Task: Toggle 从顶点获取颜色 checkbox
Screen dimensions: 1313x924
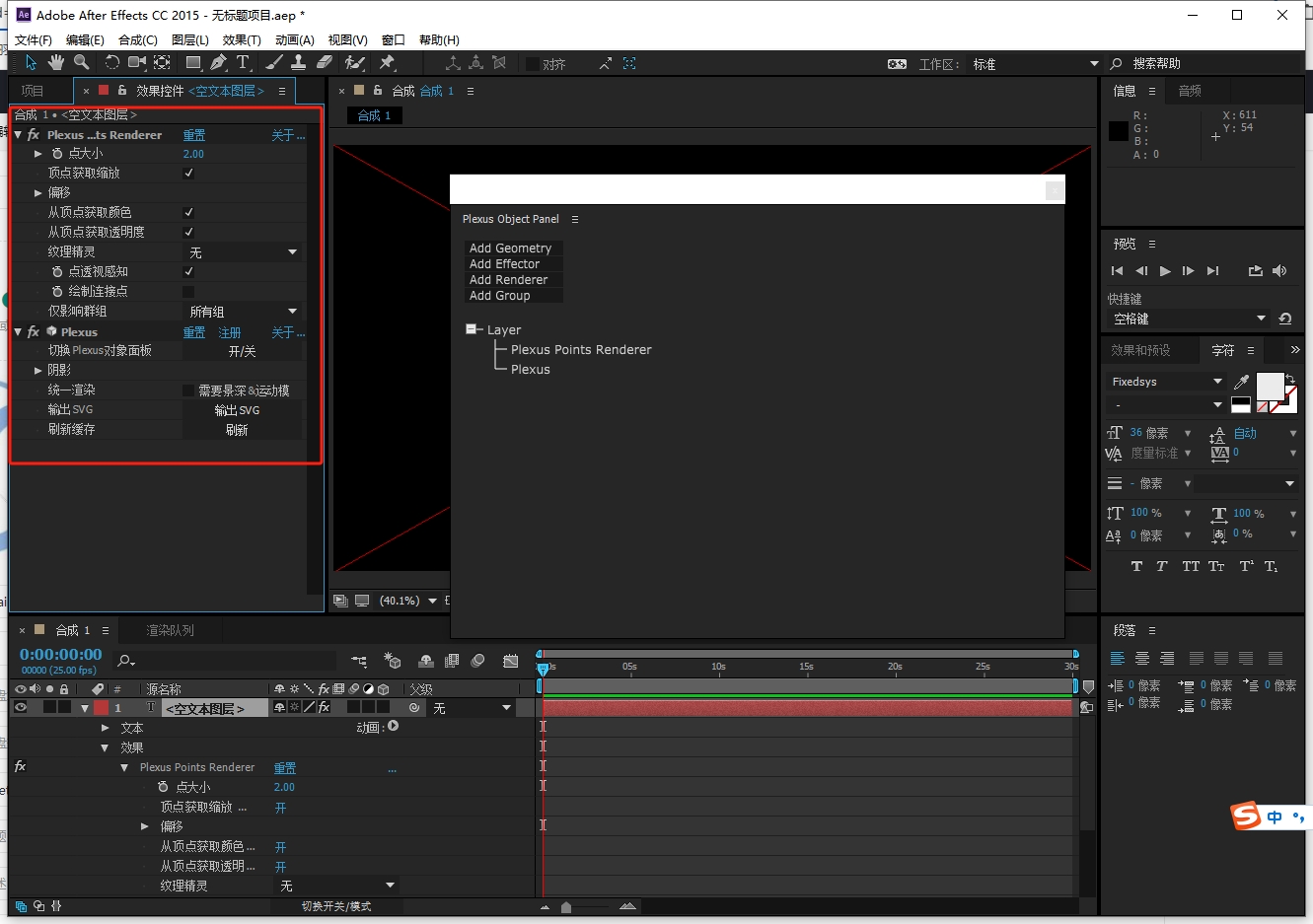Action: pos(188,212)
